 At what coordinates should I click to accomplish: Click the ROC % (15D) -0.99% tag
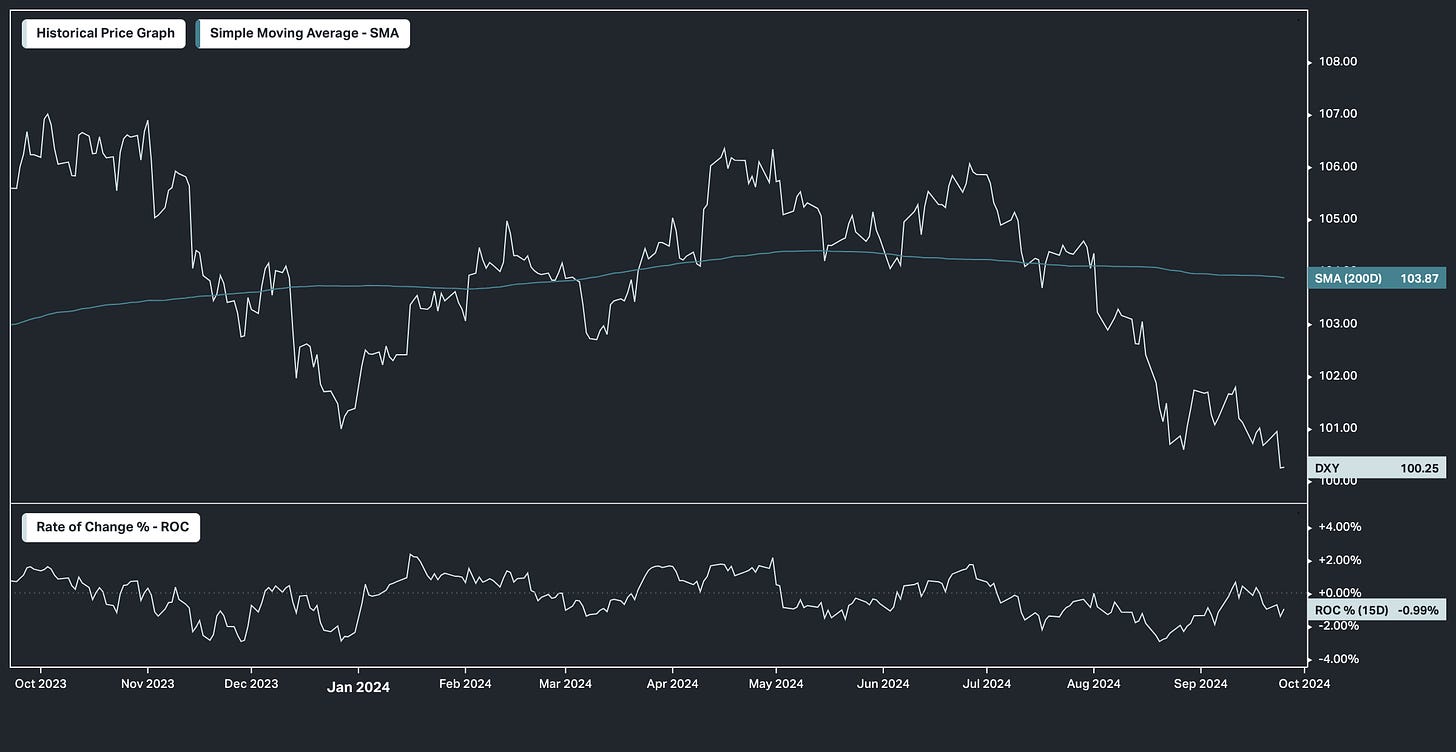coord(1377,610)
